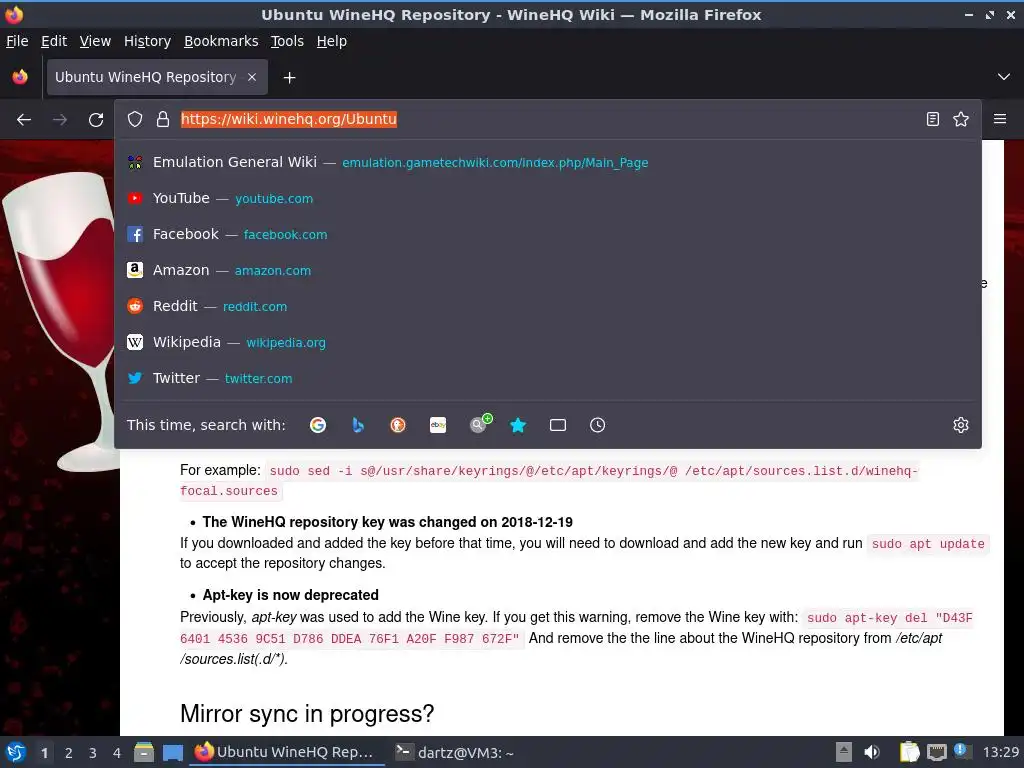Expand the list all tabs chevron

(x=1004, y=77)
